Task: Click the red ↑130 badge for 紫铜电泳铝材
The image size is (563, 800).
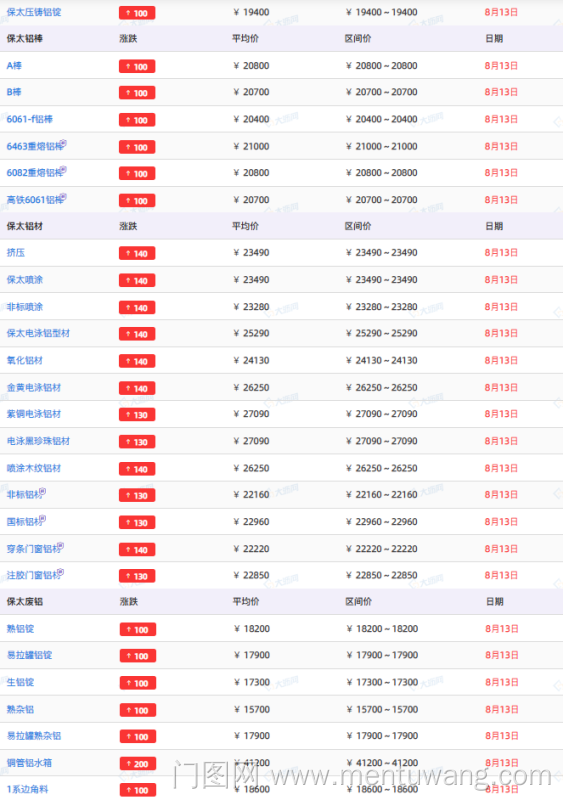Action: 137,415
